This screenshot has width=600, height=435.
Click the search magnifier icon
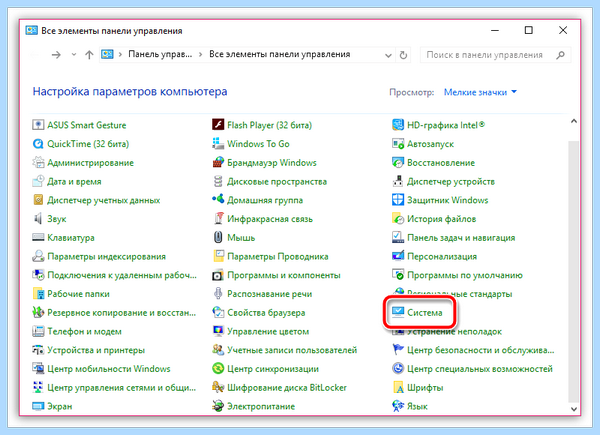click(561, 55)
